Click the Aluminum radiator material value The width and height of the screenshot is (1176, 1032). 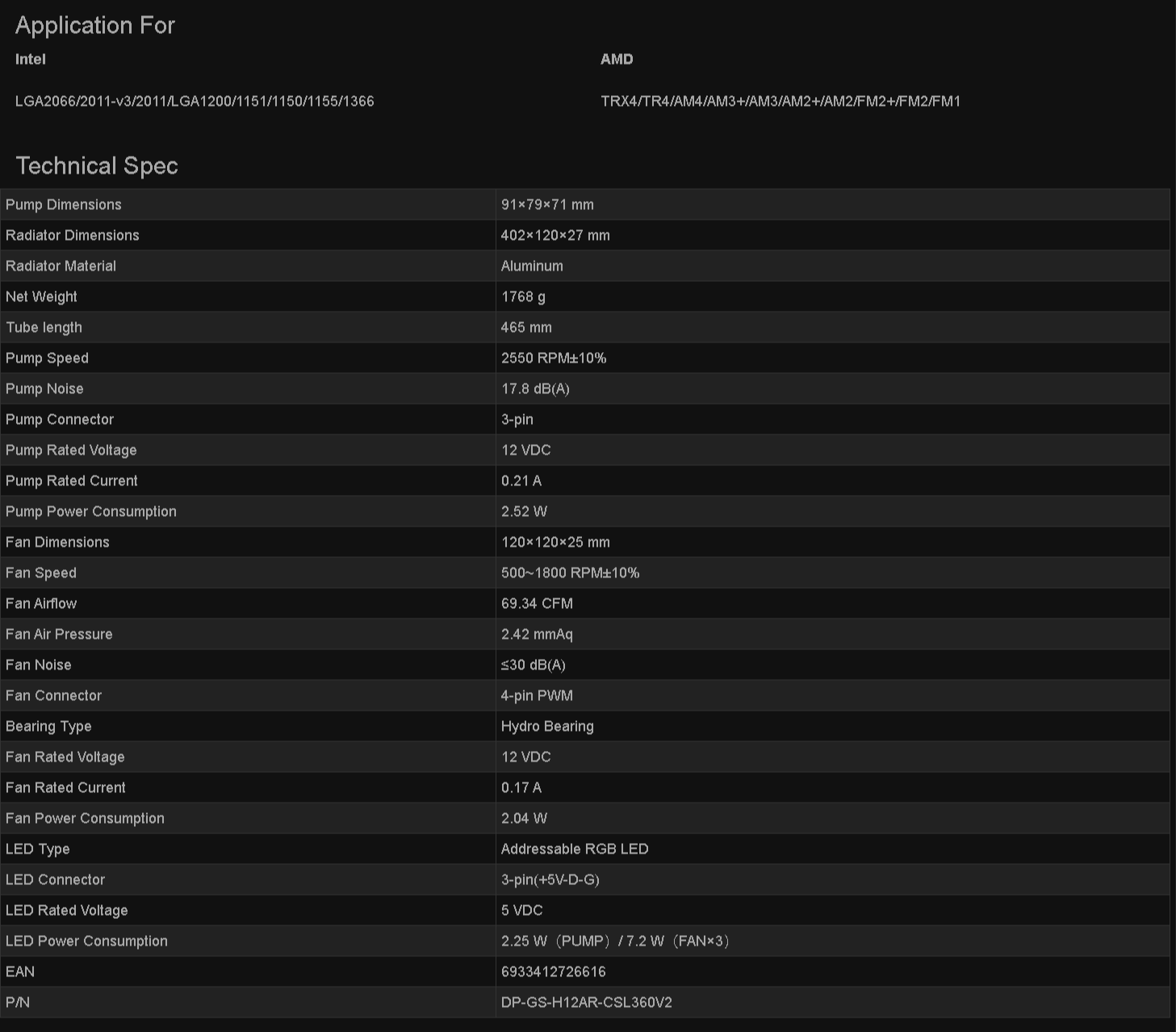pyautogui.click(x=532, y=266)
